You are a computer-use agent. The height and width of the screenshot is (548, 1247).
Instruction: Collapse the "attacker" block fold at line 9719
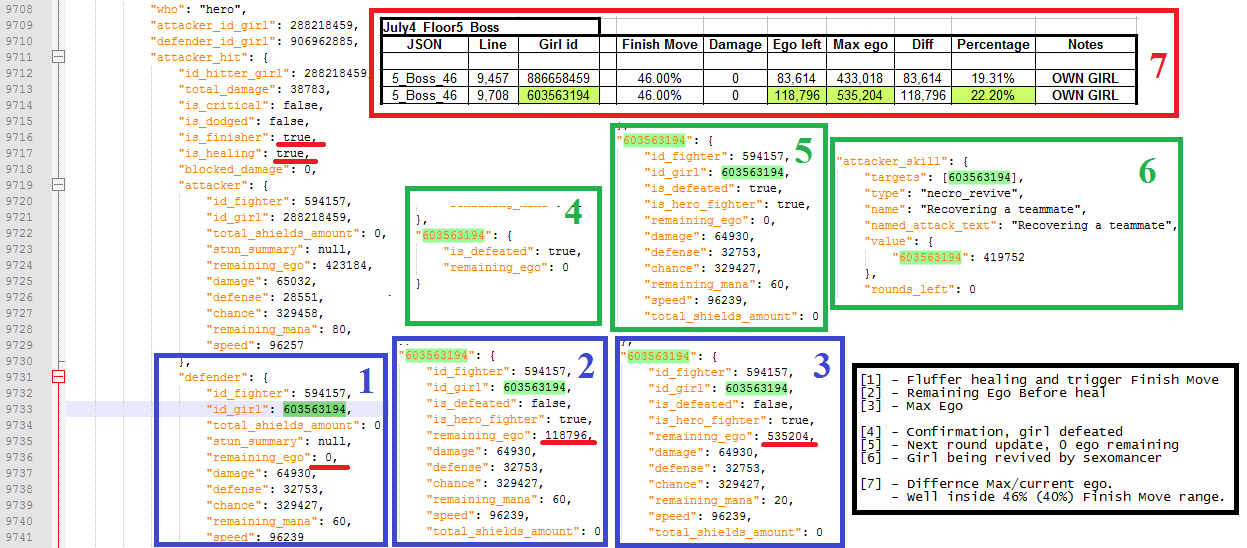pyautogui.click(x=58, y=185)
